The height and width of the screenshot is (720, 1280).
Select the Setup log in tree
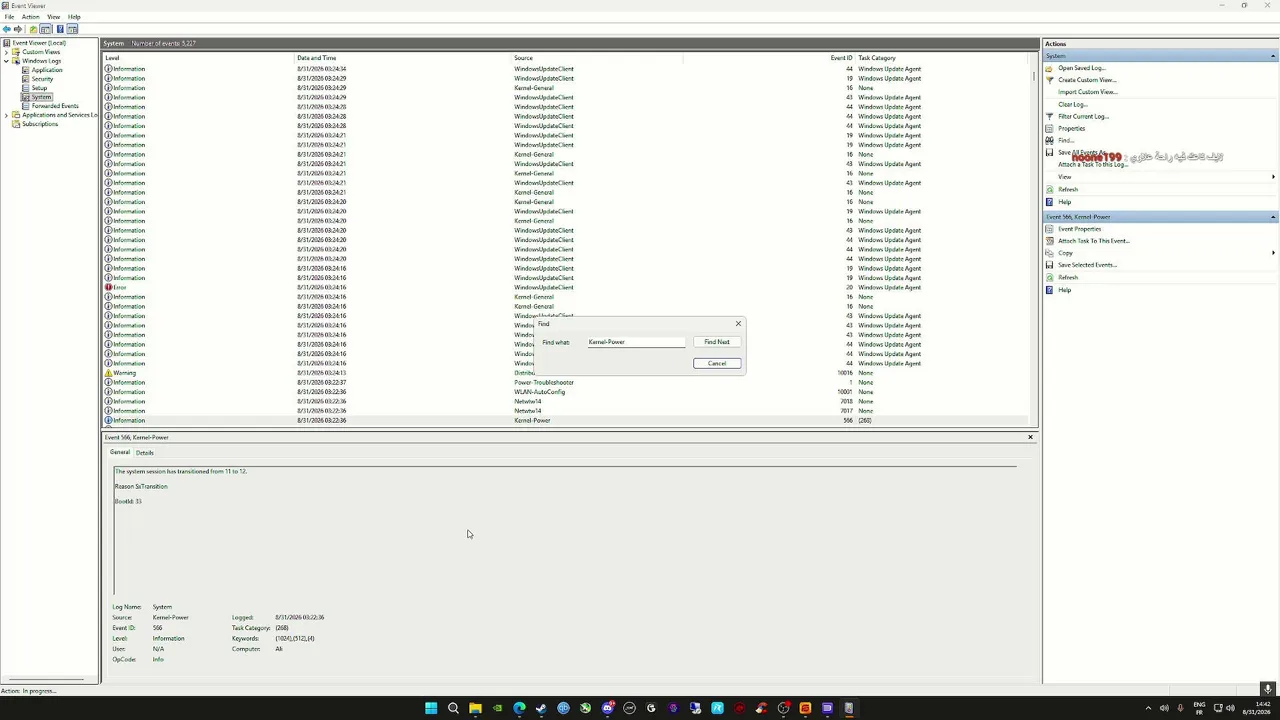(x=39, y=88)
